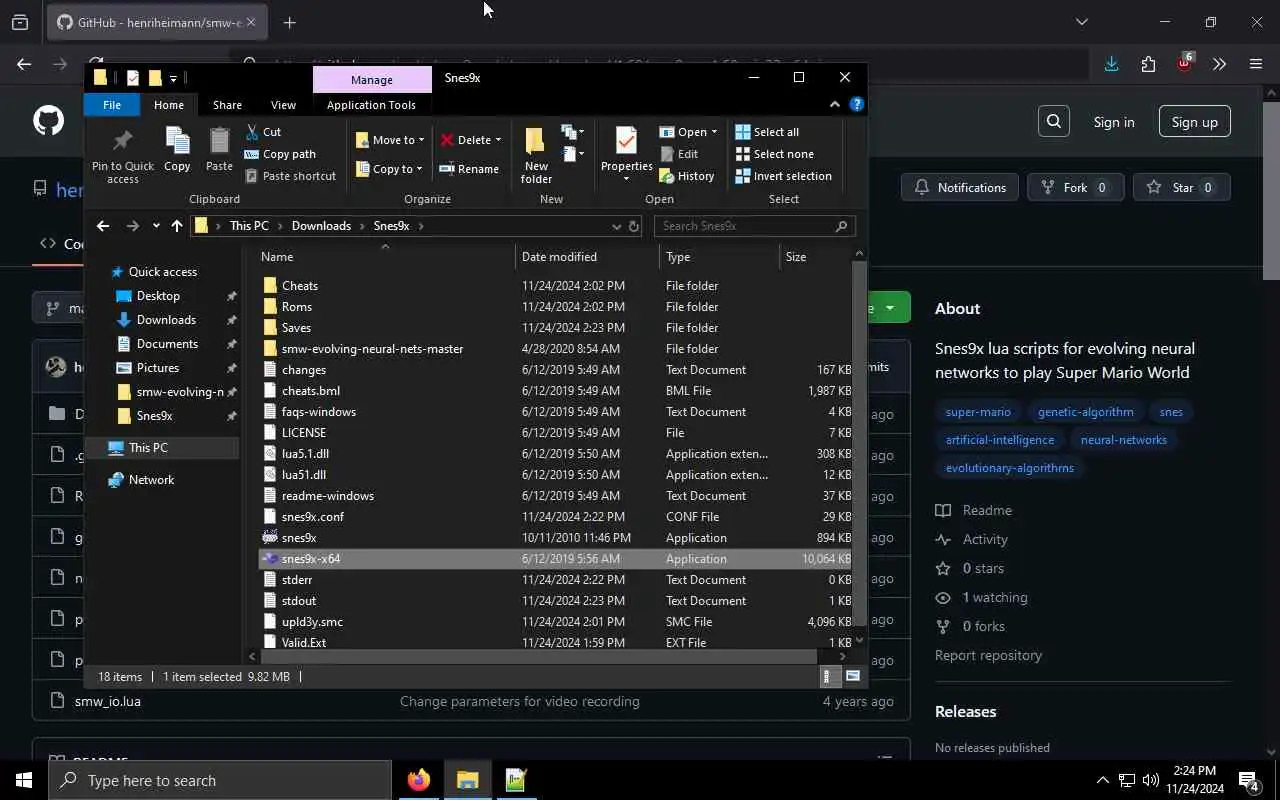Click Paste shortcut in ribbon
Viewport: 1280px width, 800px height.
click(x=291, y=176)
